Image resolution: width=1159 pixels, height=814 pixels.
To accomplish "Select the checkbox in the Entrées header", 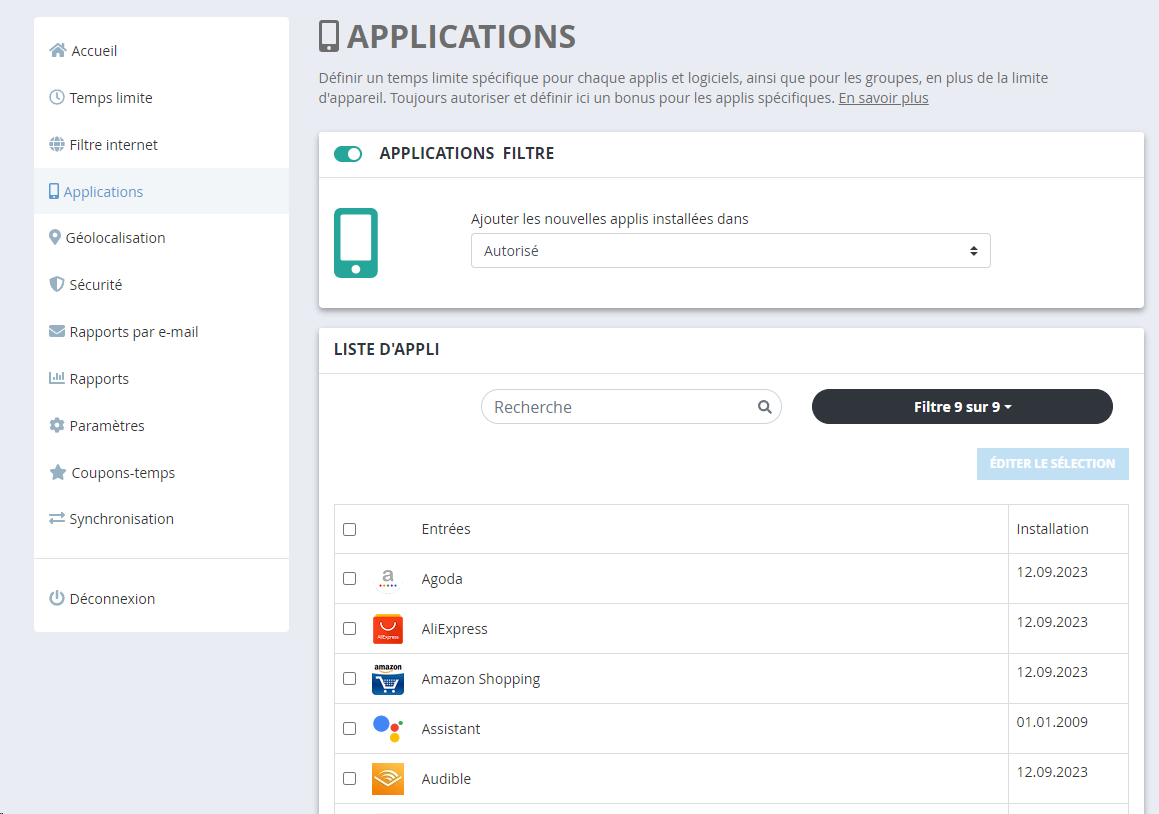I will coord(349,529).
